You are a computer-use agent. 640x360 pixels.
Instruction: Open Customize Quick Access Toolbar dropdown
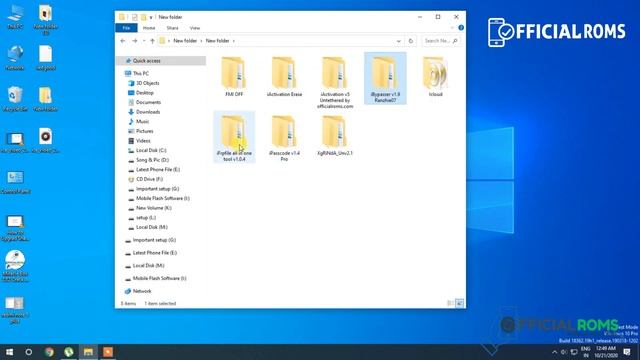[151, 17]
